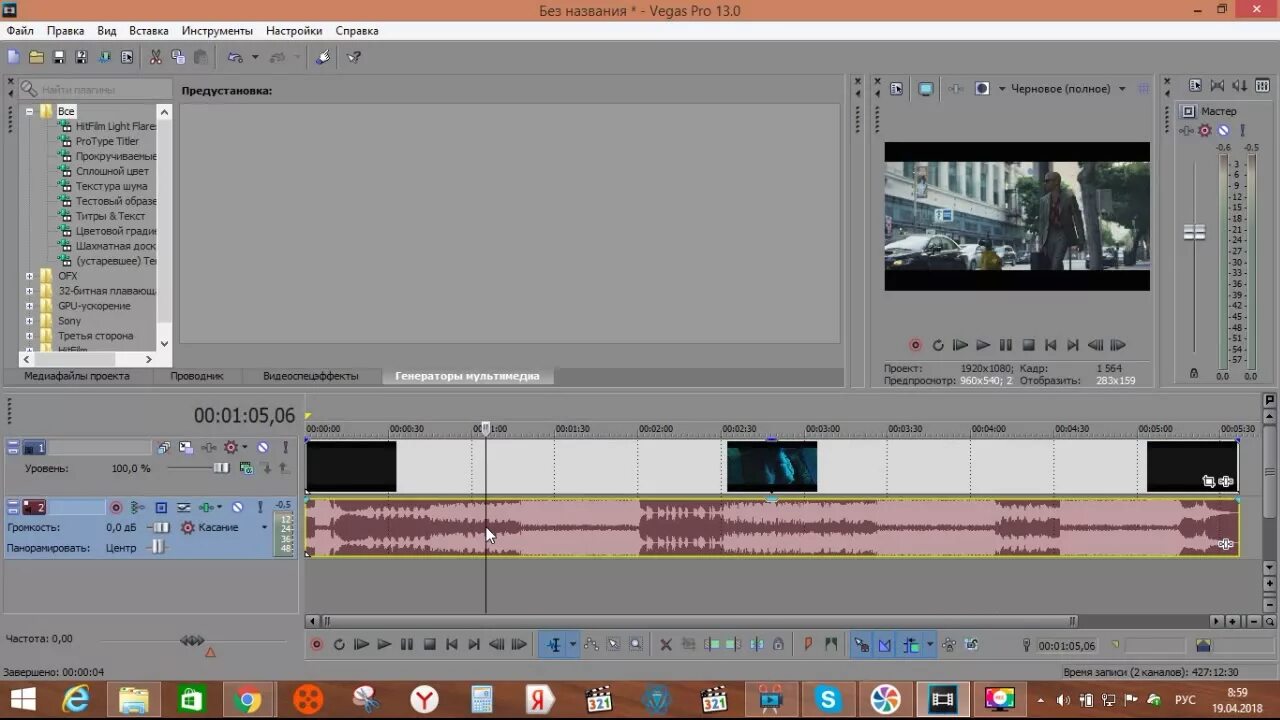Open the edit tool dropdown arrow in timeline toolbar
This screenshot has width=1280, height=720.
click(573, 645)
